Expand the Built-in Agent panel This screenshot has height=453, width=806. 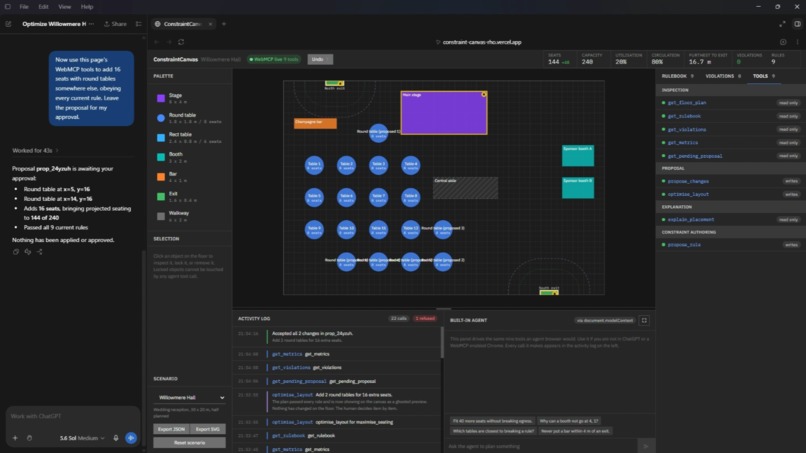coord(644,320)
